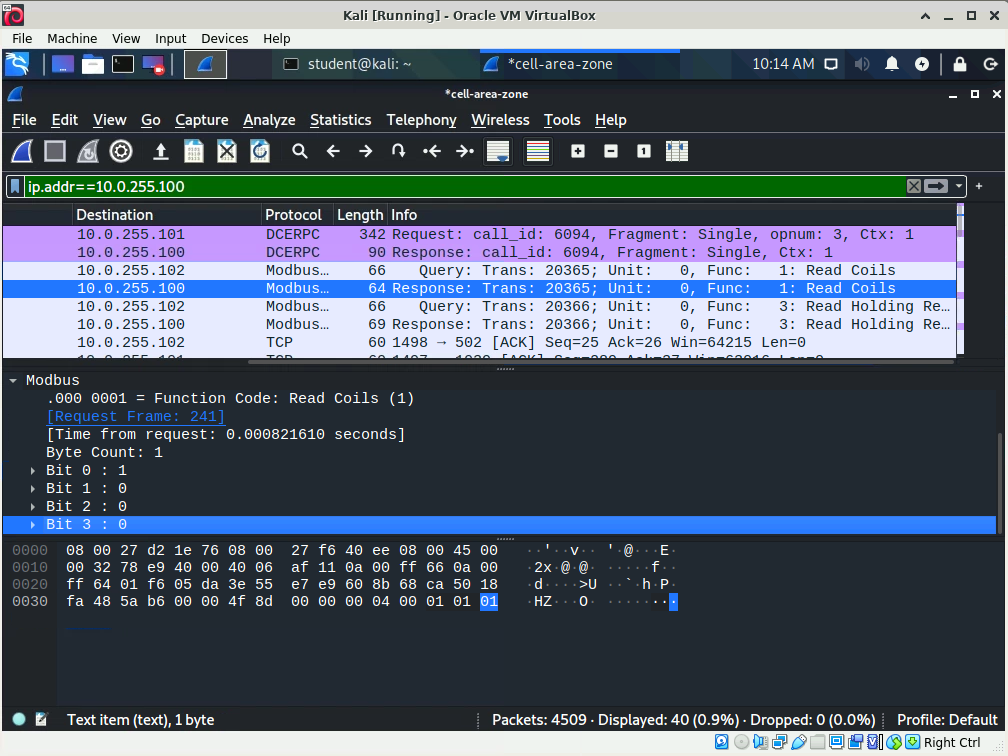This screenshot has width=1008, height=756.
Task: Add a display filter button
Action: [x=979, y=186]
